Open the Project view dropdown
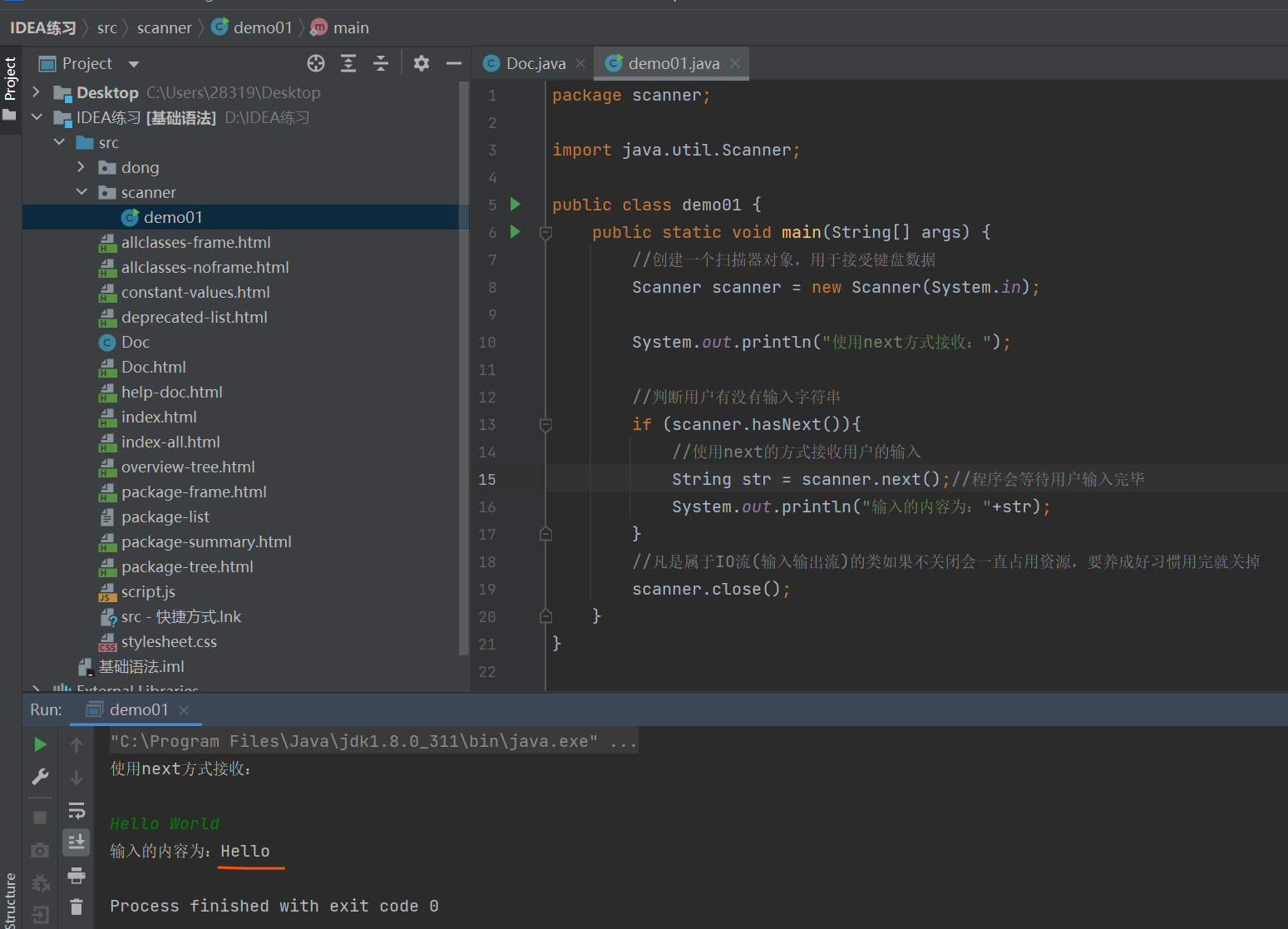 point(134,64)
